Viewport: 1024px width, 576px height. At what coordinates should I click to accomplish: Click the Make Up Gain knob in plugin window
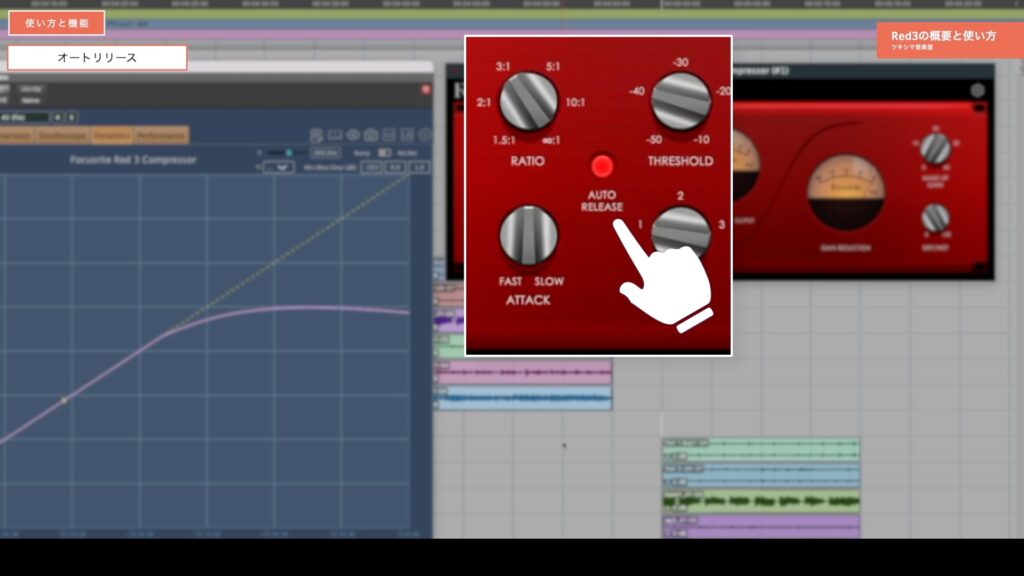[935, 148]
